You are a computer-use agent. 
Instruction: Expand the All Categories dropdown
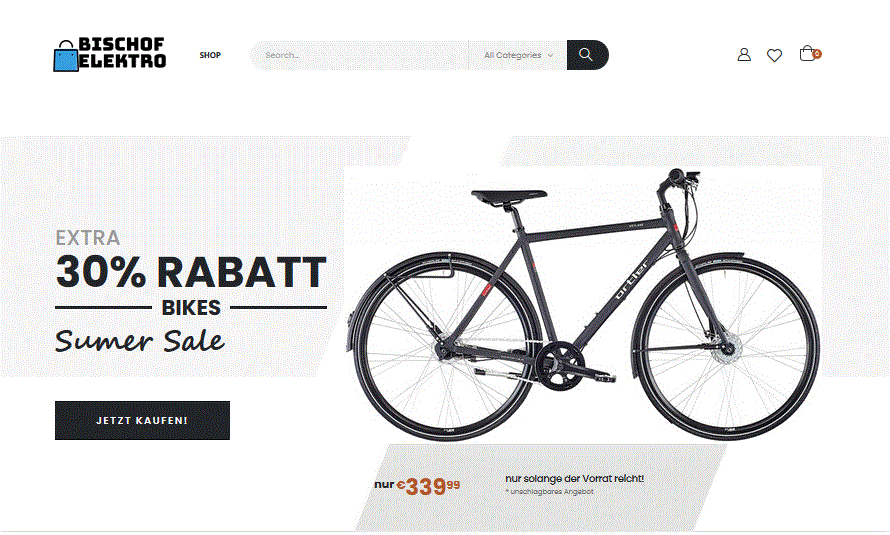[518, 55]
